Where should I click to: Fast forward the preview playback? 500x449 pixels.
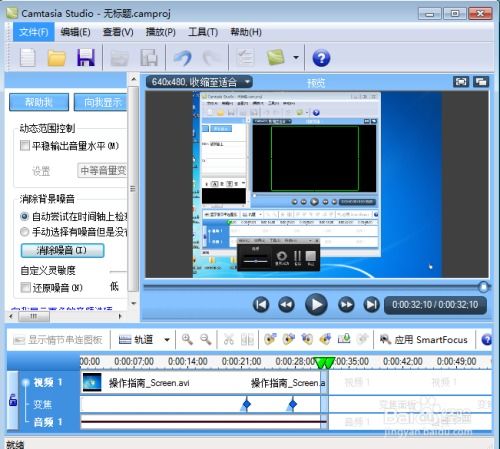(346, 305)
